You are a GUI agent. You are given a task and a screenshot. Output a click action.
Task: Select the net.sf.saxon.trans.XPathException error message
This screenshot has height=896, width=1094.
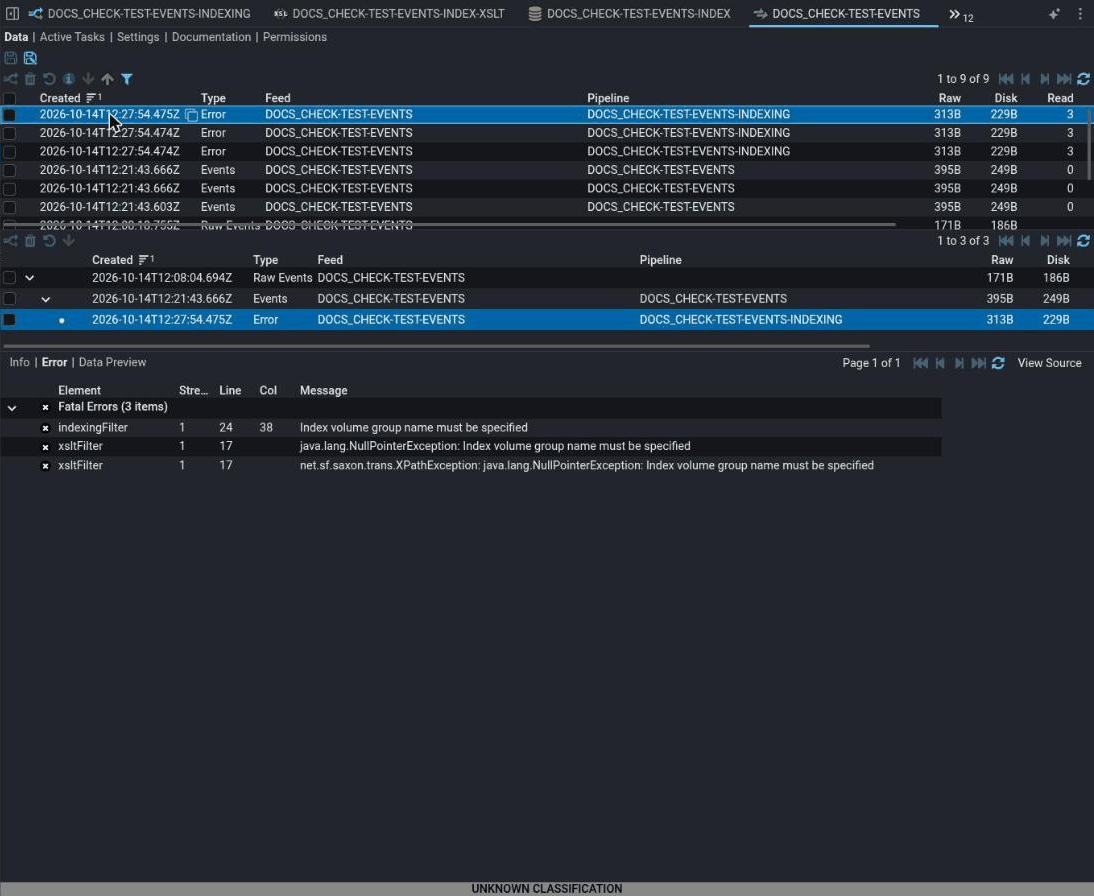(x=586, y=465)
